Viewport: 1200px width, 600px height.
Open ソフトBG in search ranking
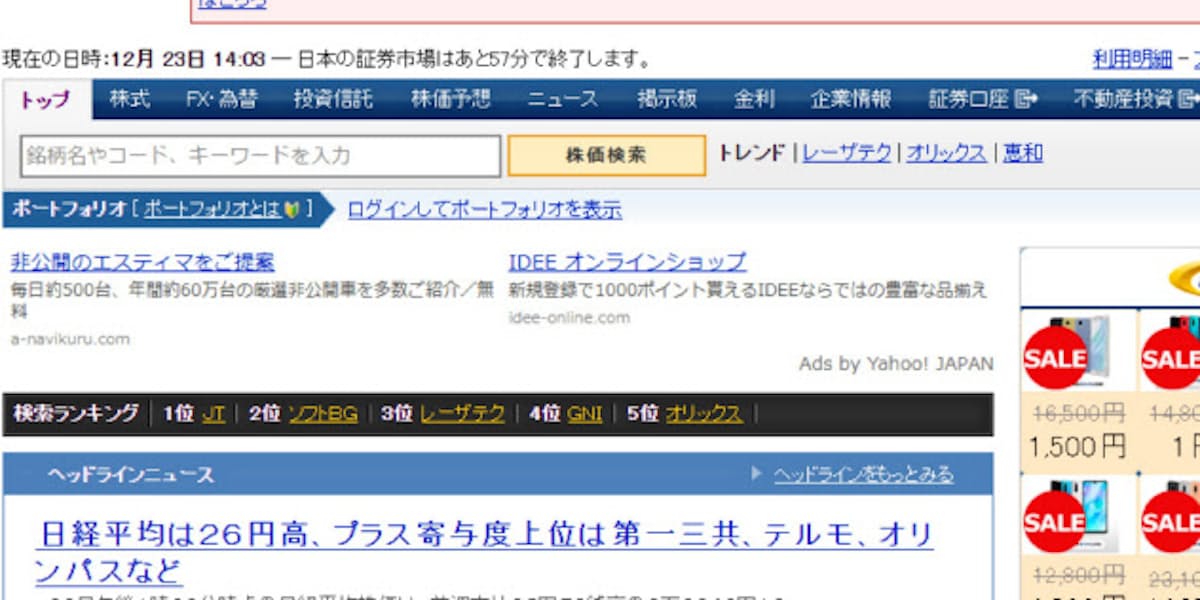pyautogui.click(x=322, y=414)
